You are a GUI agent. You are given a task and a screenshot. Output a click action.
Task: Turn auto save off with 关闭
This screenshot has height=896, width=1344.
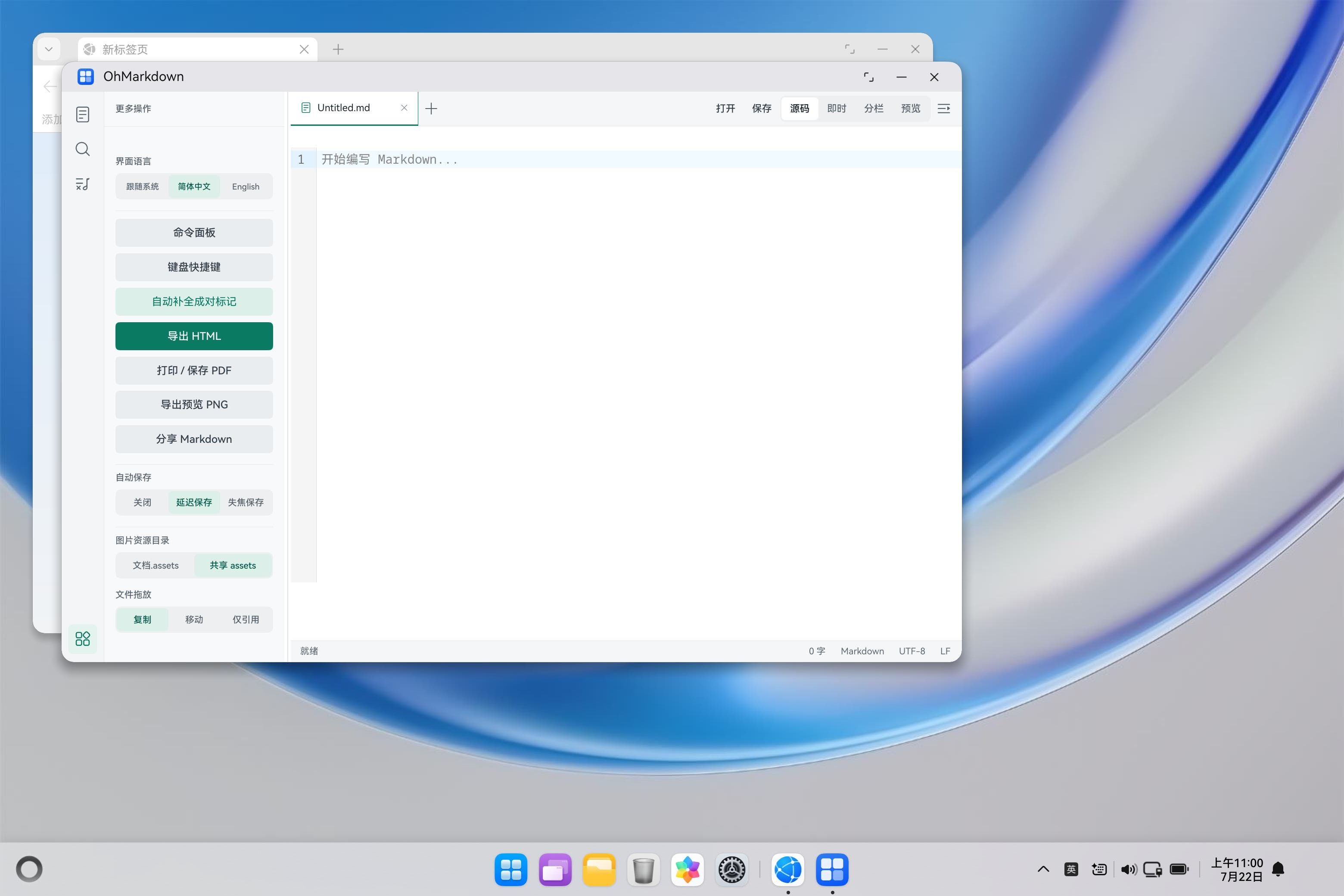click(x=142, y=502)
